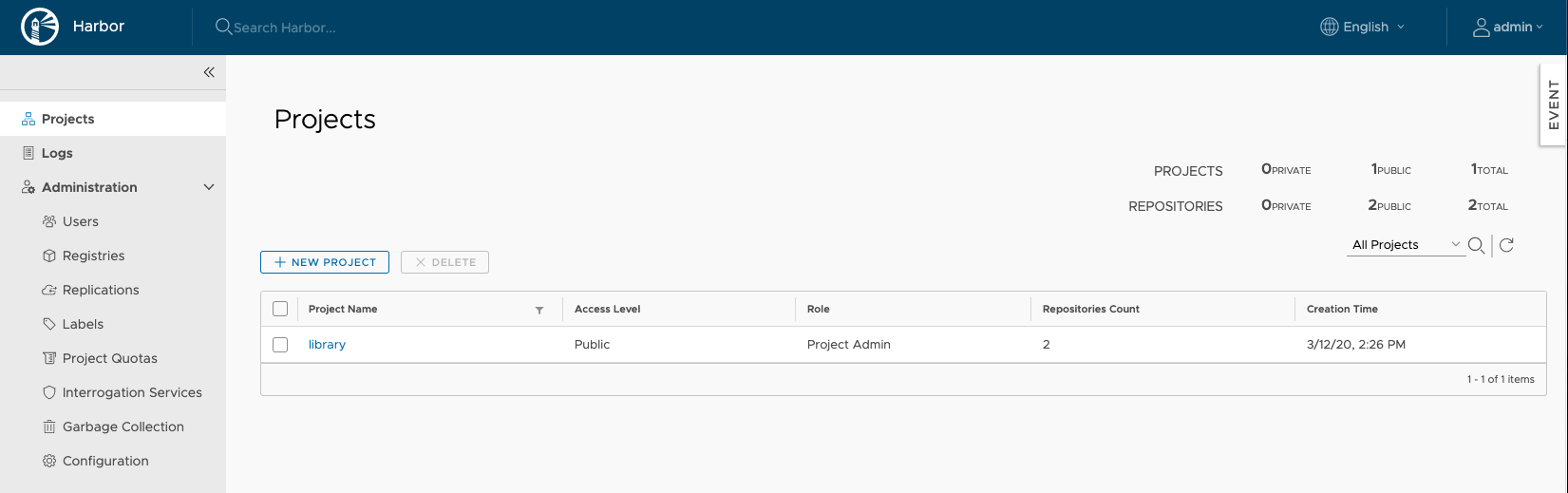Click the Configuration gear icon
This screenshot has width=1568, height=493.
49,461
